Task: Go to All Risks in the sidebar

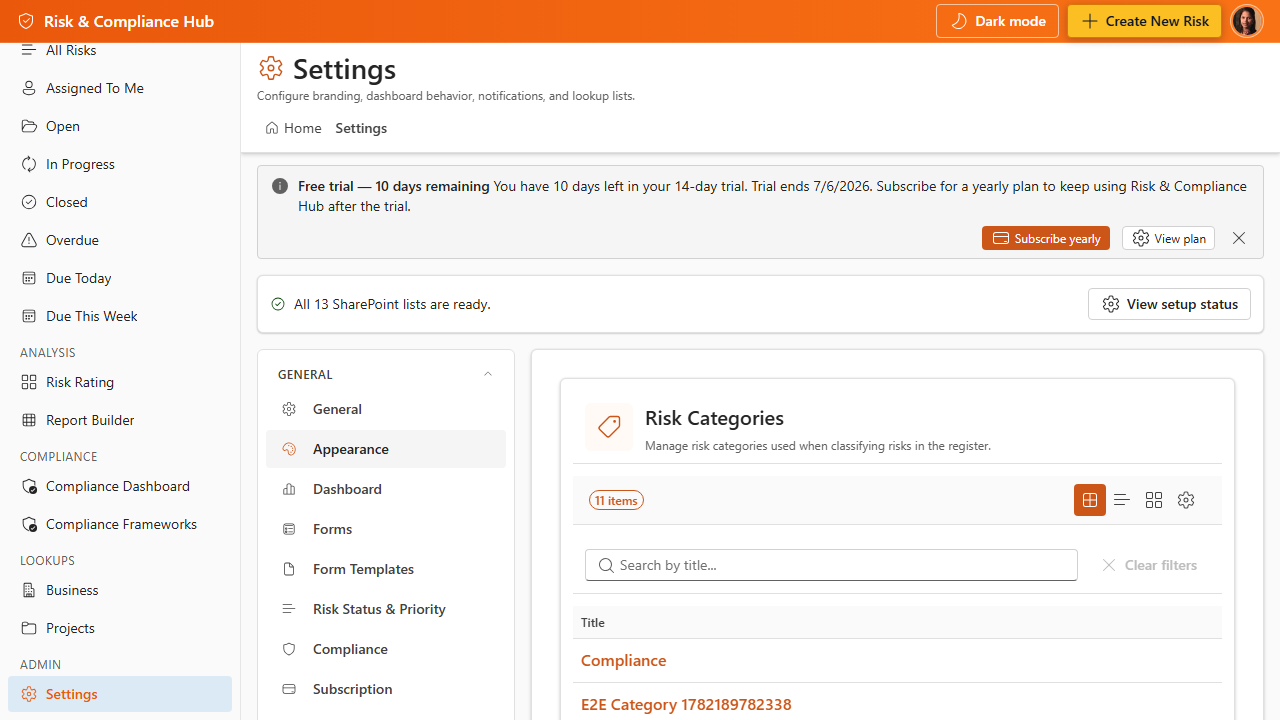Action: (x=120, y=51)
